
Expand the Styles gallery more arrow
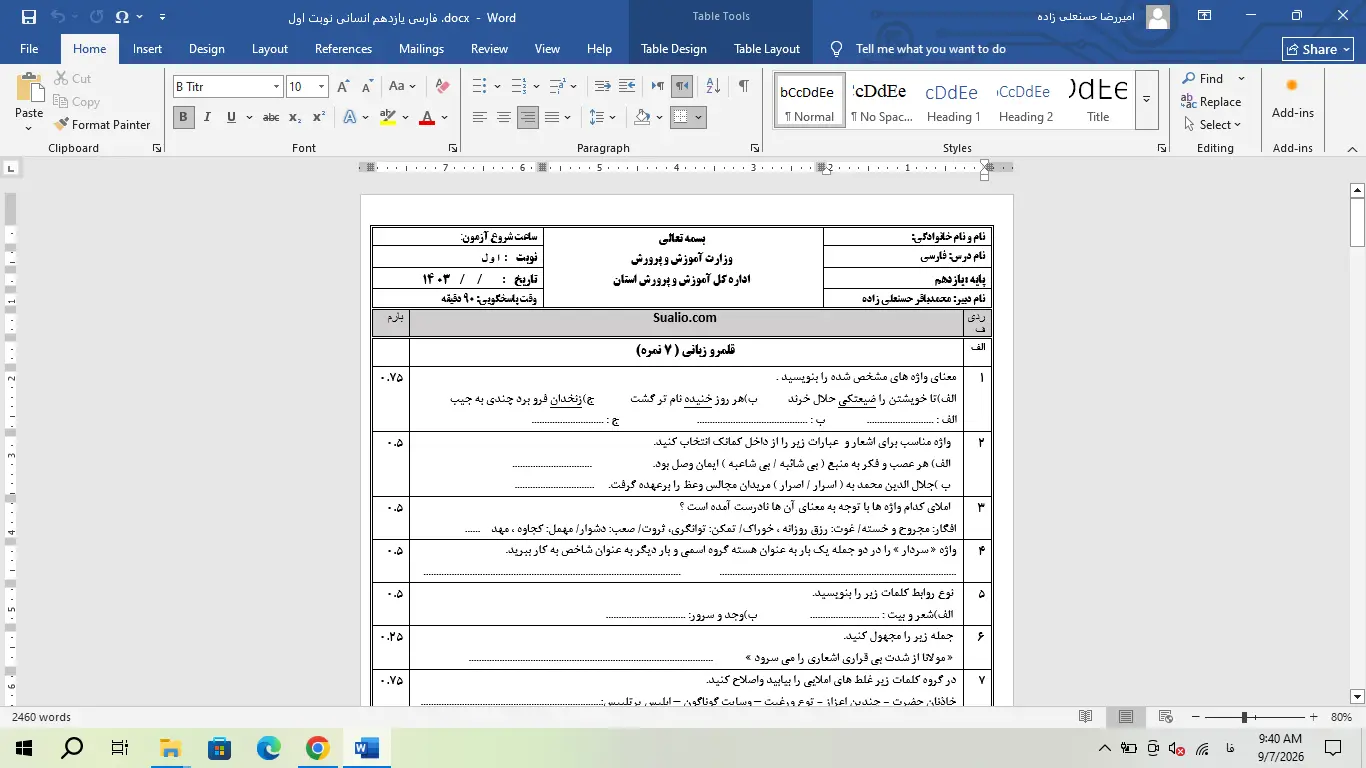click(x=1146, y=98)
